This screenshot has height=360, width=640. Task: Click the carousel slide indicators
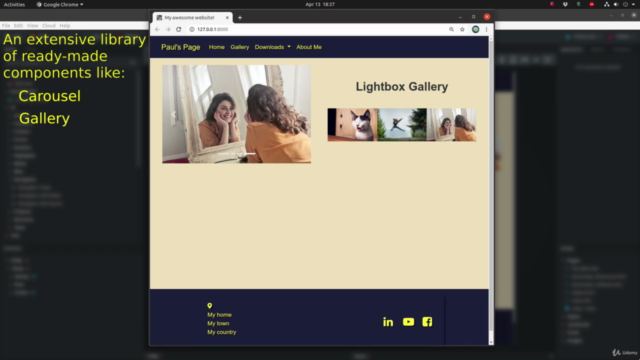pos(236,154)
